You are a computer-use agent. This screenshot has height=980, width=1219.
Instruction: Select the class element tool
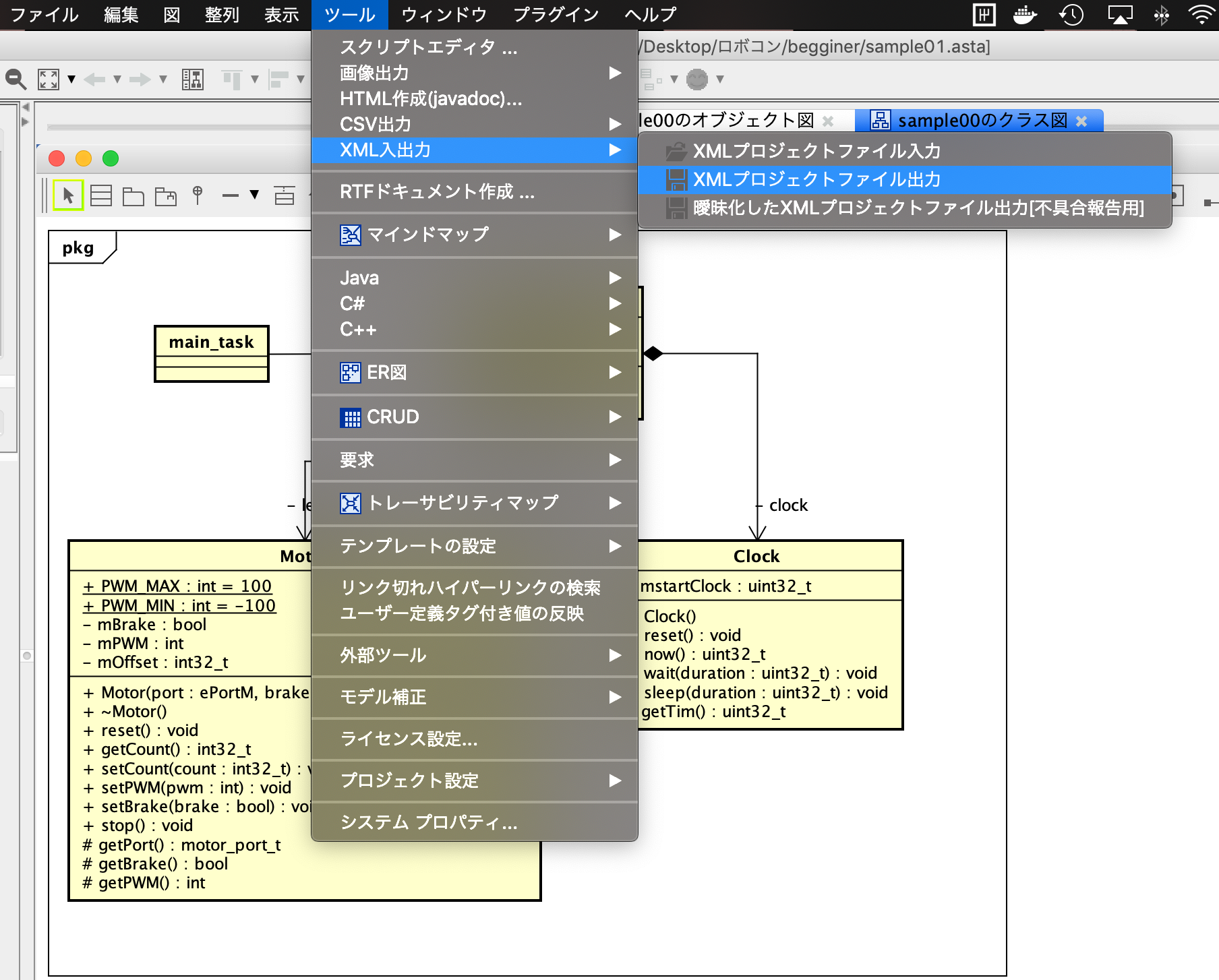pyautogui.click(x=101, y=196)
